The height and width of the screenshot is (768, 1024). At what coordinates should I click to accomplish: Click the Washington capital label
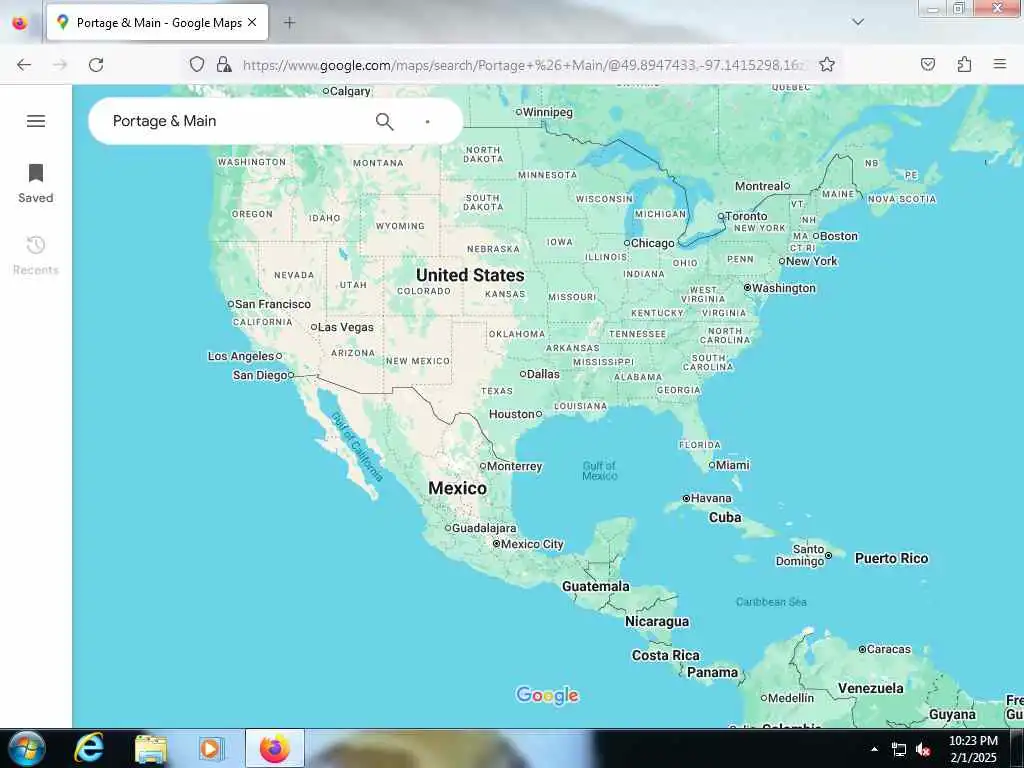pos(784,288)
